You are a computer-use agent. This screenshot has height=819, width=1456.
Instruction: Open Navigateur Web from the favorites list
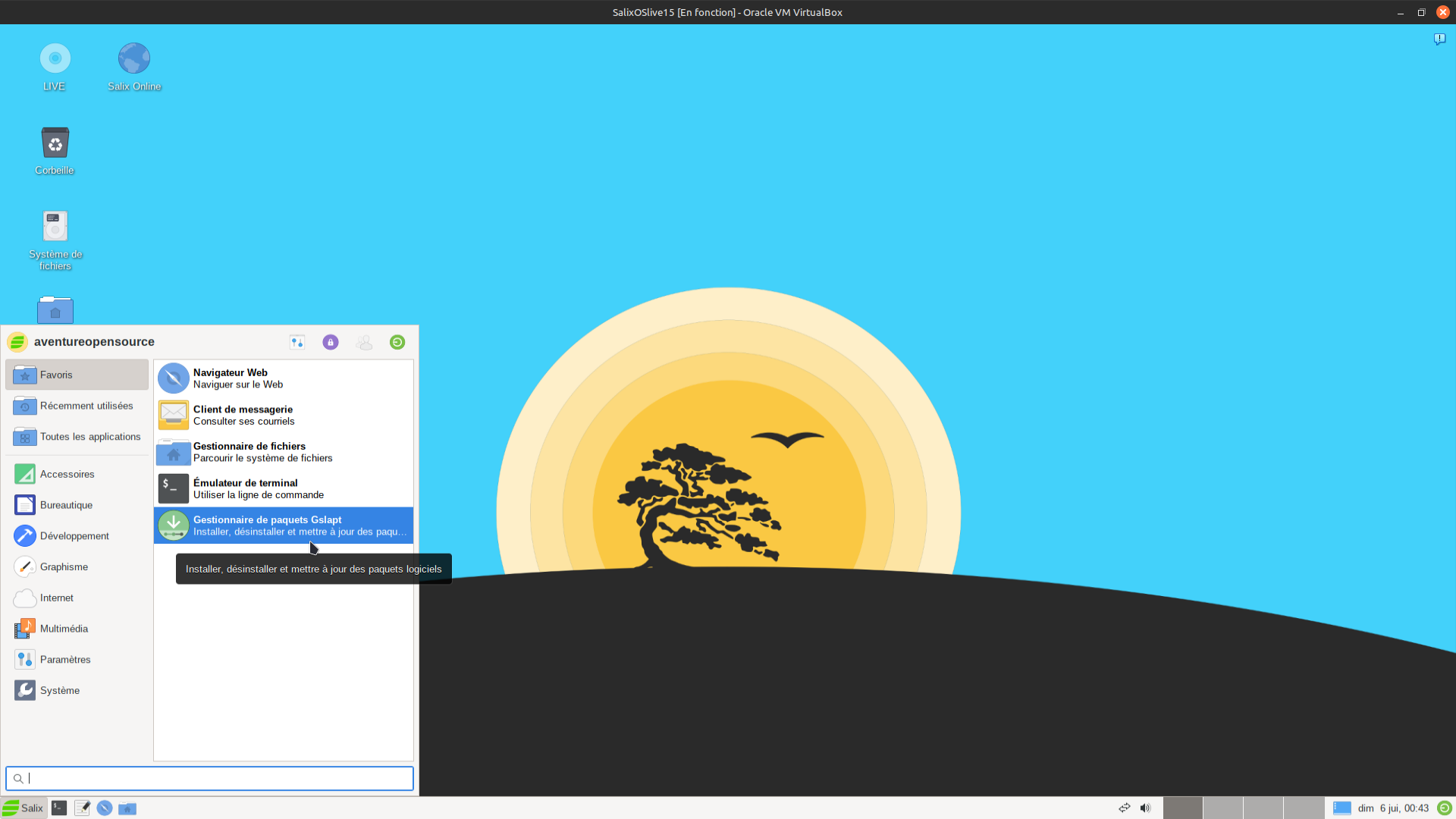284,378
